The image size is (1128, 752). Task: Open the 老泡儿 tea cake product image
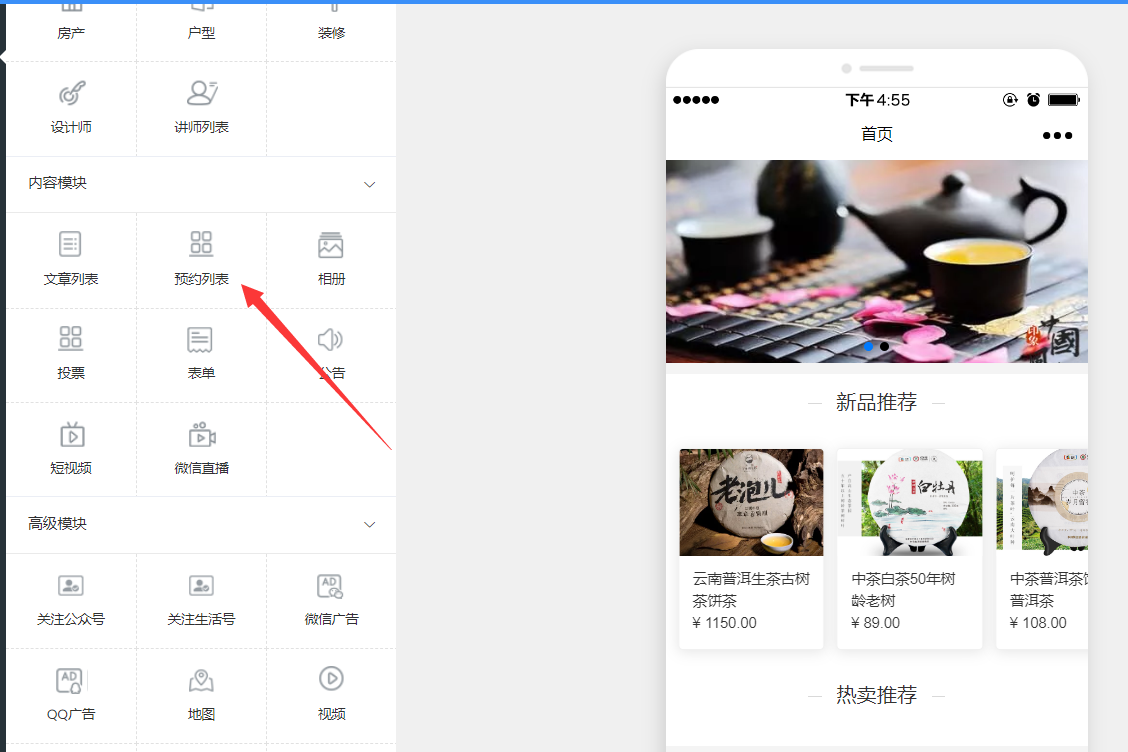pyautogui.click(x=751, y=502)
